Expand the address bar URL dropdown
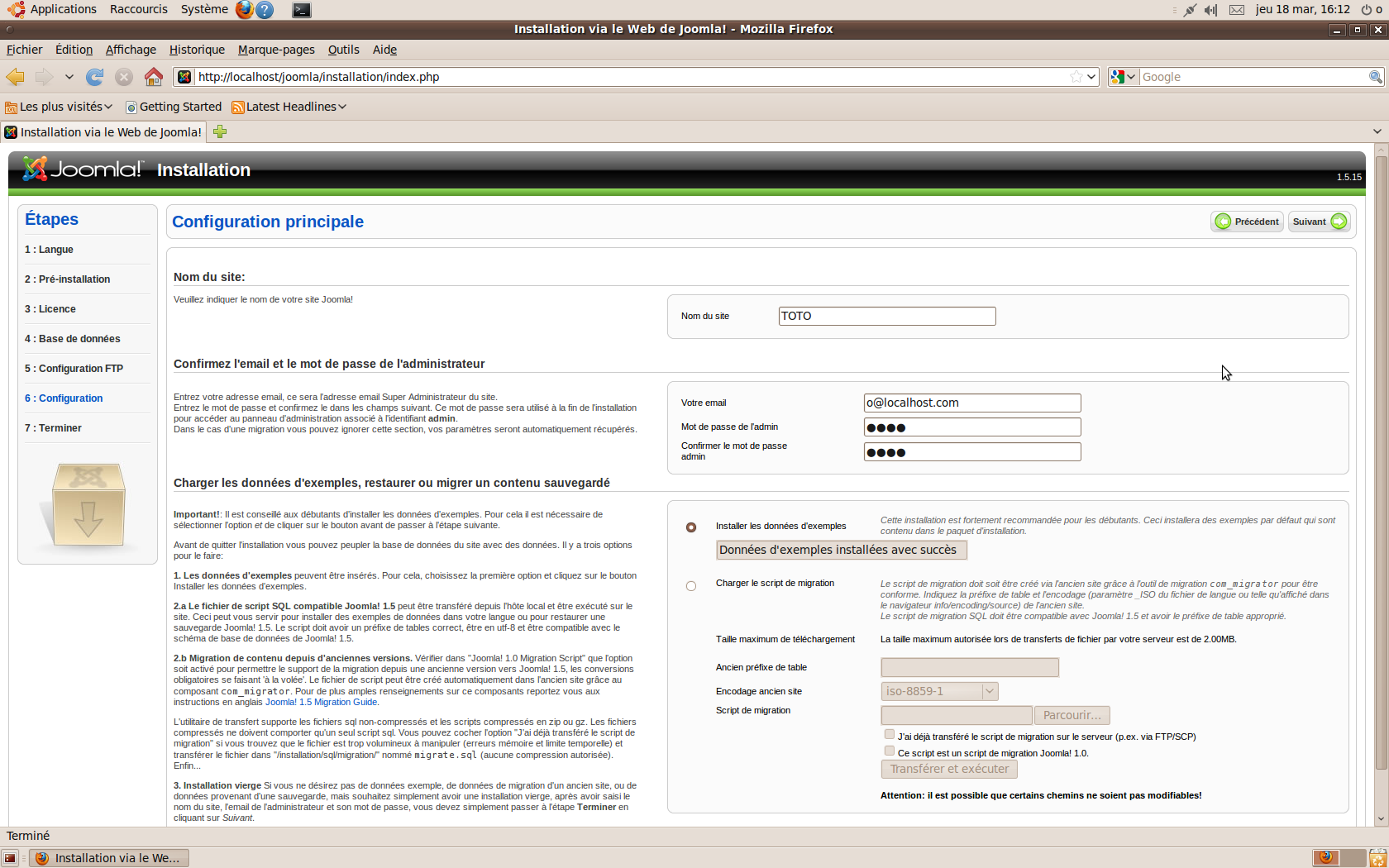 click(x=1091, y=77)
